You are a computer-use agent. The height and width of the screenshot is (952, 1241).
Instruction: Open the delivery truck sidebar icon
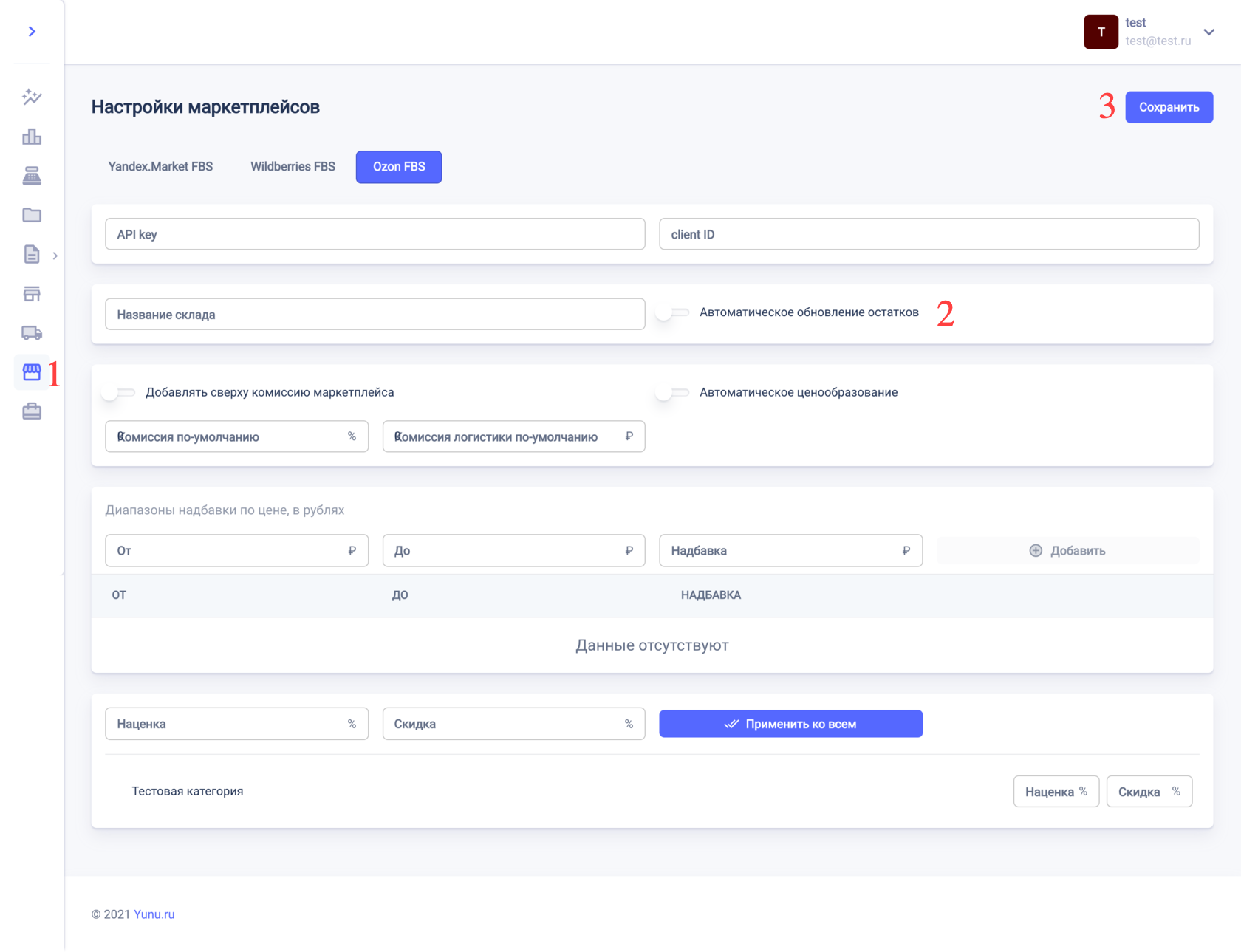32,333
